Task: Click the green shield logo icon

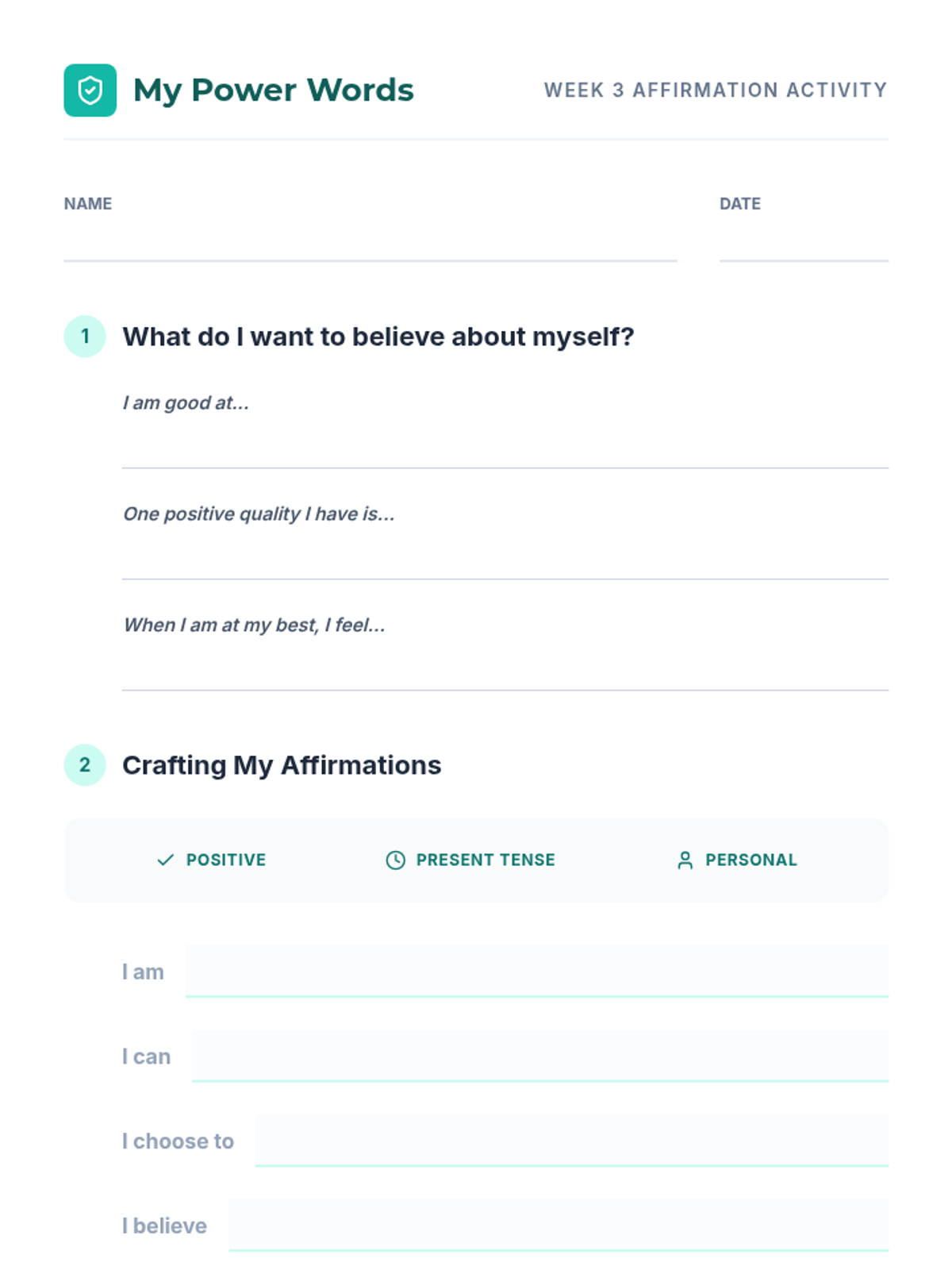Action: coord(90,90)
